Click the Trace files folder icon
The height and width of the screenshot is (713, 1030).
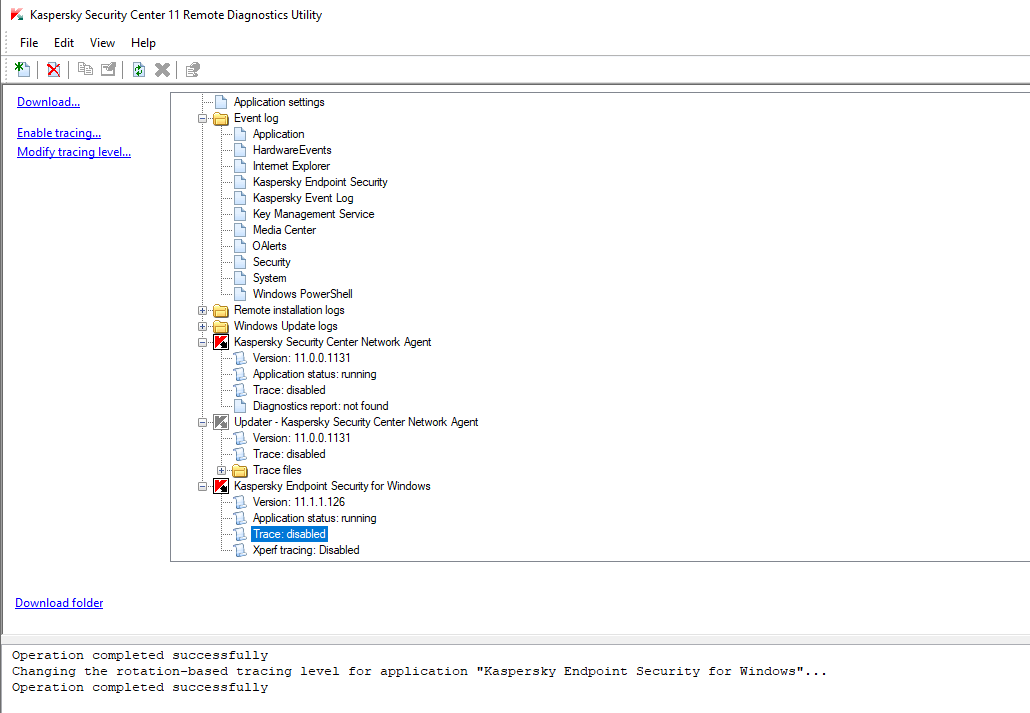[240, 471]
